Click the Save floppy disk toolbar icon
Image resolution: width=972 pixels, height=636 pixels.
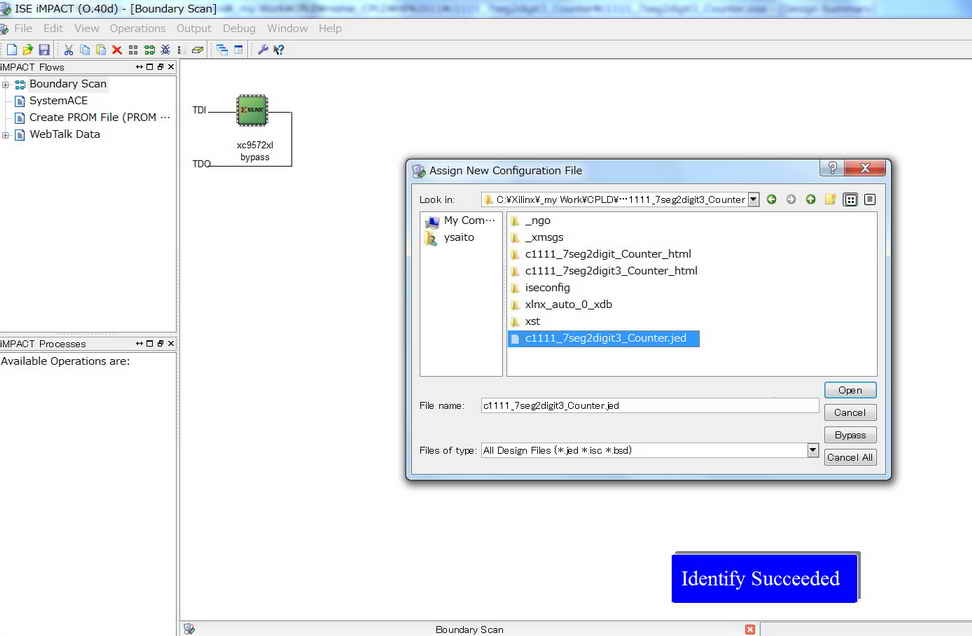[44, 50]
